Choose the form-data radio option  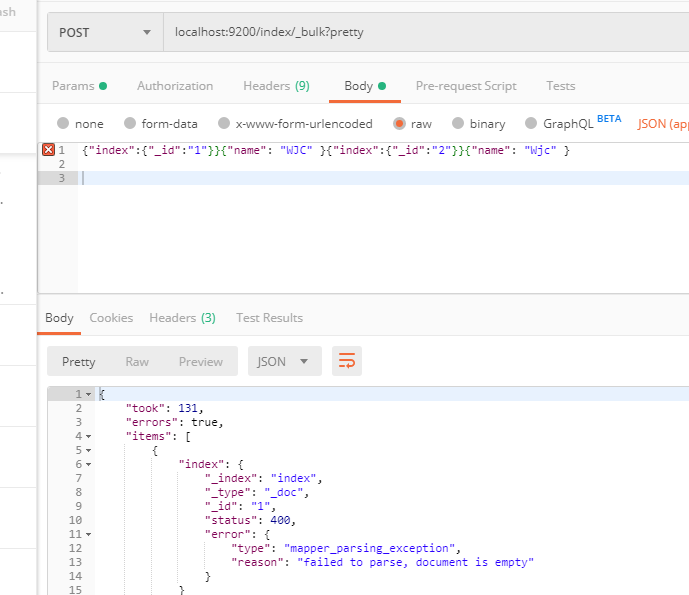click(130, 123)
